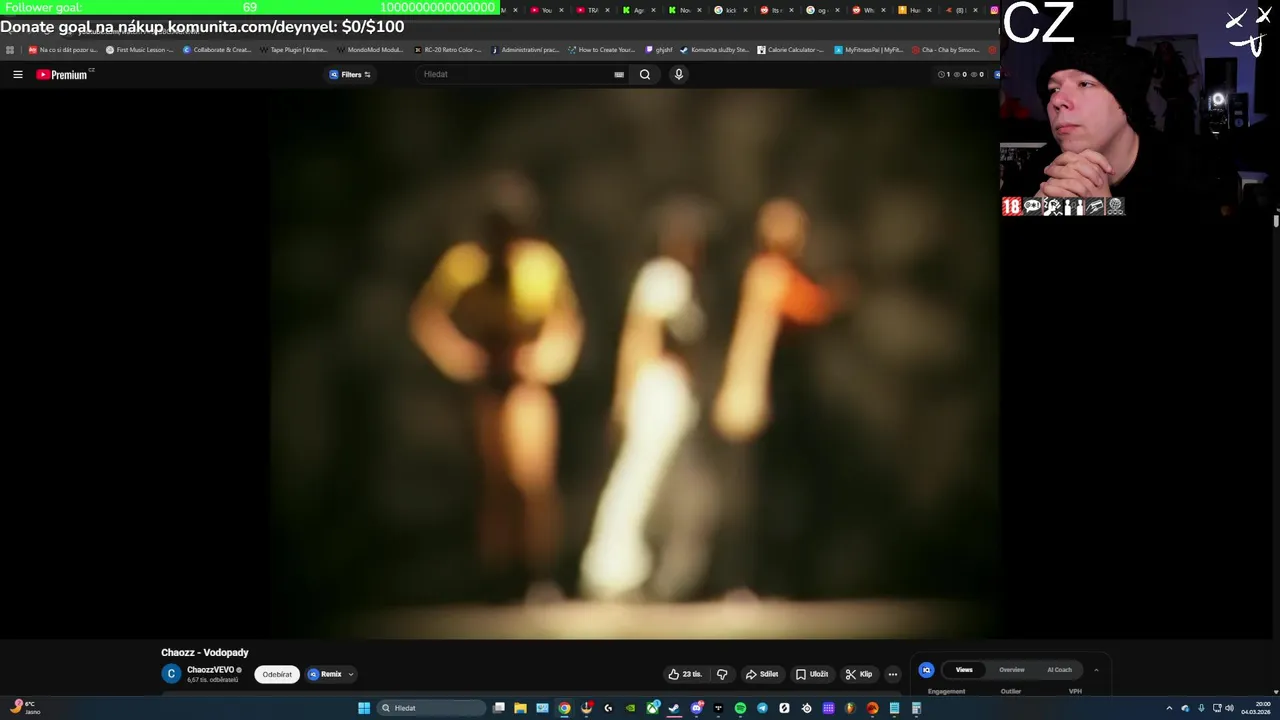This screenshot has height=720, width=1280.
Task: Collapse the analytics panel with chevron
Action: [x=1096, y=670]
